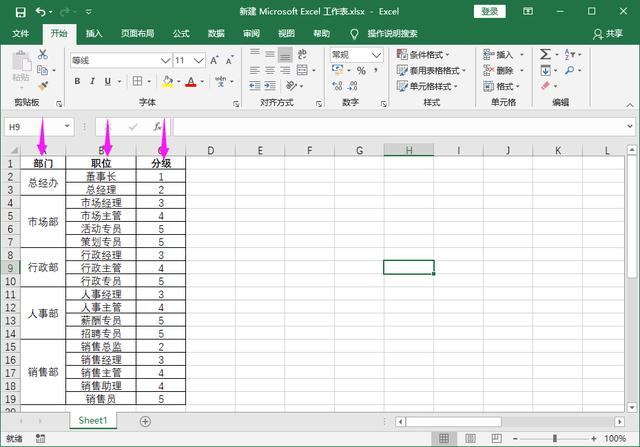Click the phonetic guide wén icon

point(221,81)
